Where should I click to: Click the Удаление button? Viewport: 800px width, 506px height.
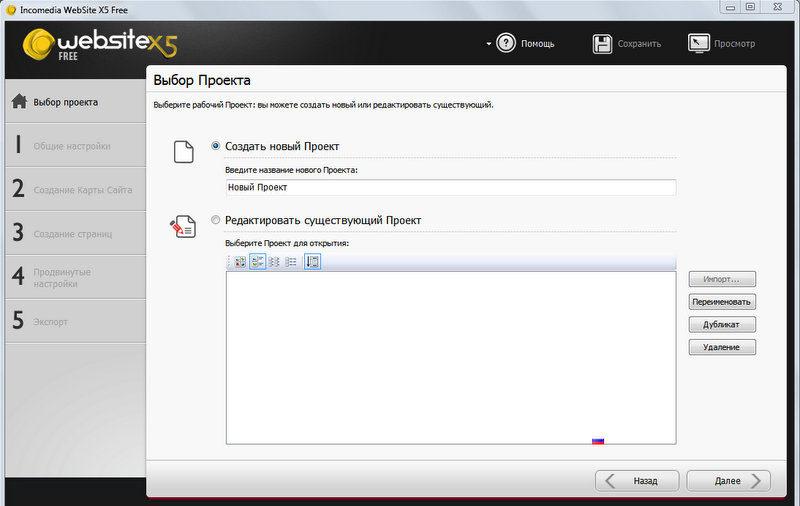click(721, 347)
